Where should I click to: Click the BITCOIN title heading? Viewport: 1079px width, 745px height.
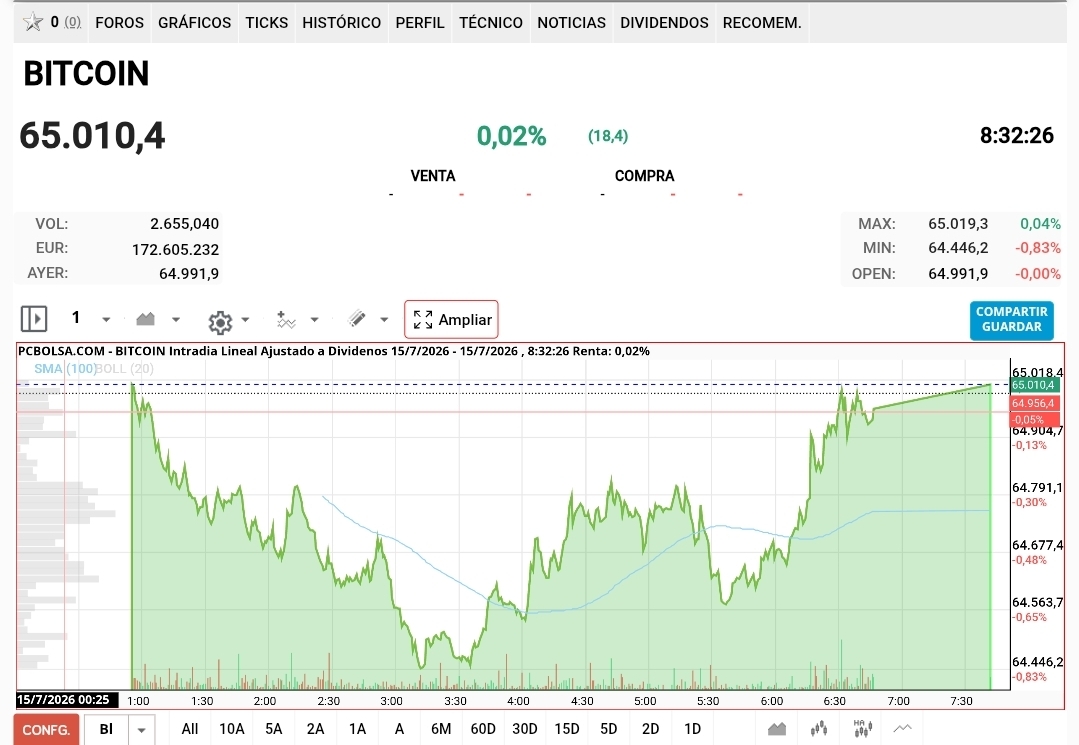coord(86,74)
